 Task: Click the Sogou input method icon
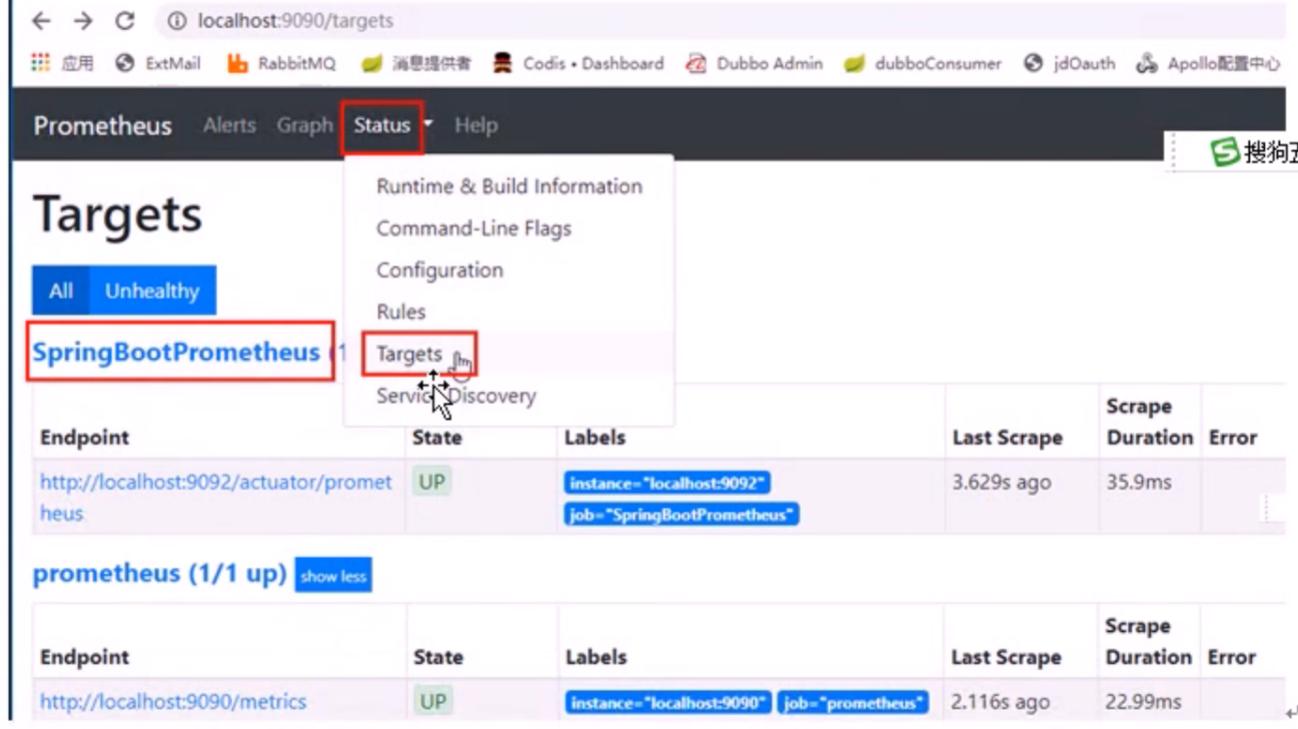point(1224,152)
